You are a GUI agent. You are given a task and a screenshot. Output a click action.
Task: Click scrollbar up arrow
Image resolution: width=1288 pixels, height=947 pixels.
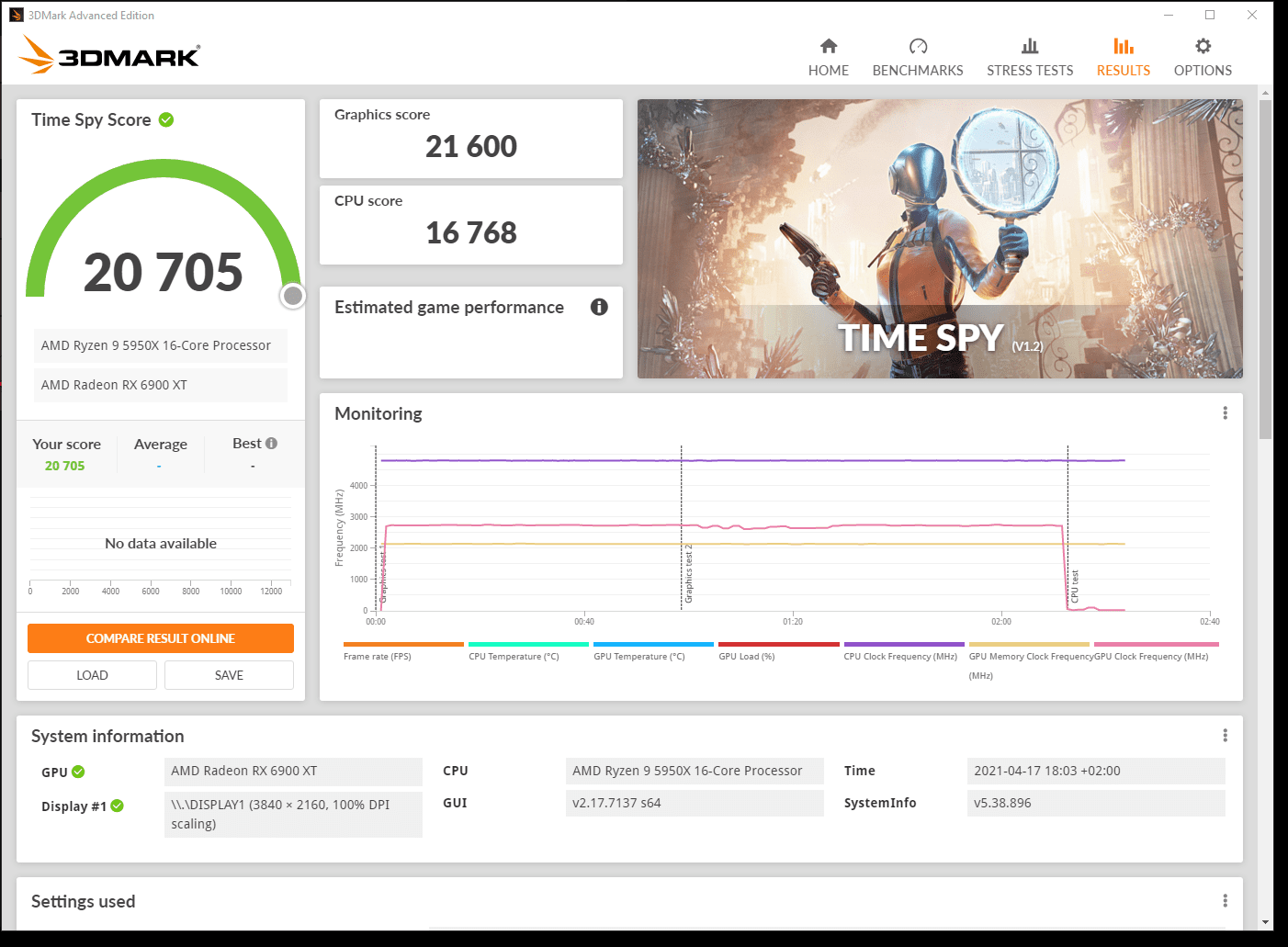click(1266, 93)
